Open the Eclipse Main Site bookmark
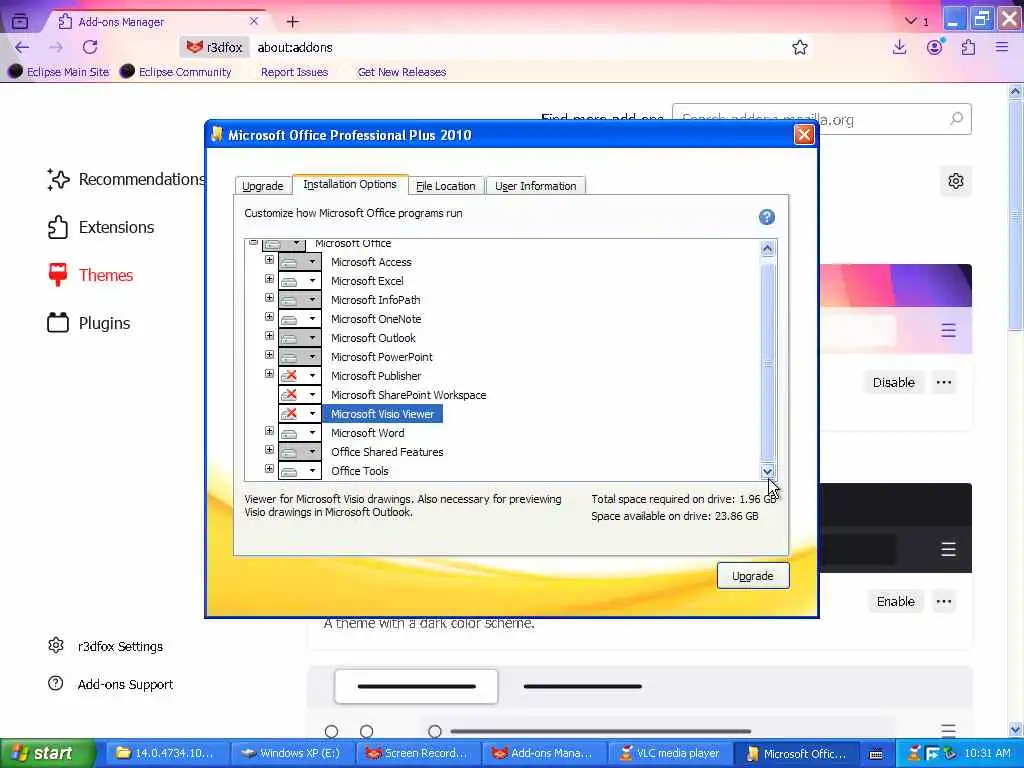Viewport: 1024px width, 768px height. point(59,72)
